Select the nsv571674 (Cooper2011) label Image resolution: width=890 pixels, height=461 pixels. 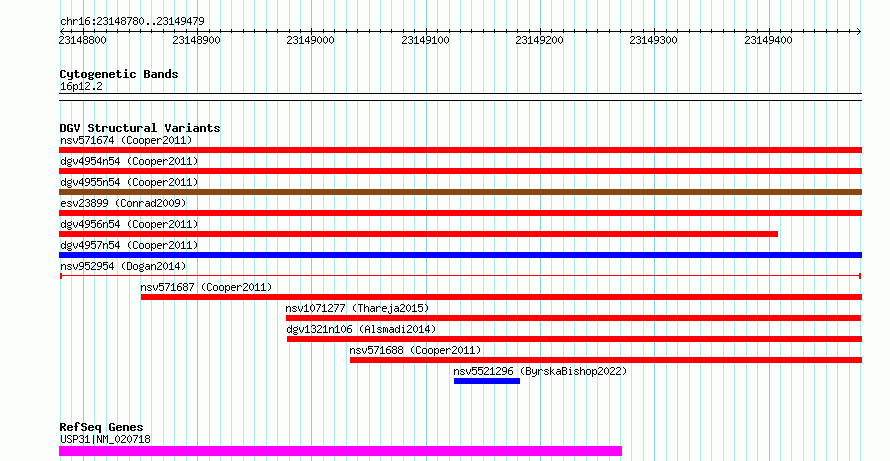pyautogui.click(x=126, y=140)
